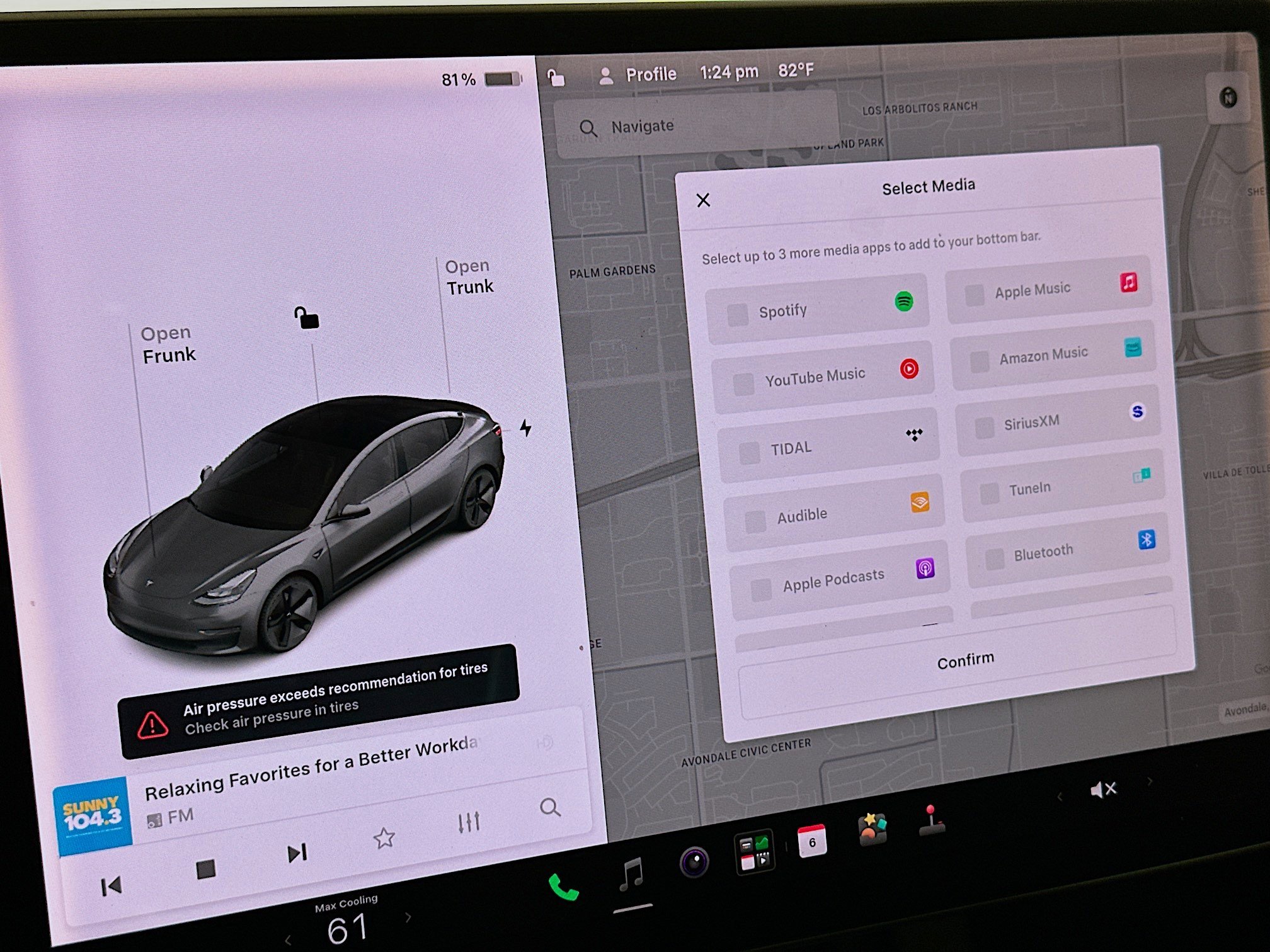The image size is (1270, 952).
Task: Tick the Amazon Music checkbox
Action: coord(980,361)
